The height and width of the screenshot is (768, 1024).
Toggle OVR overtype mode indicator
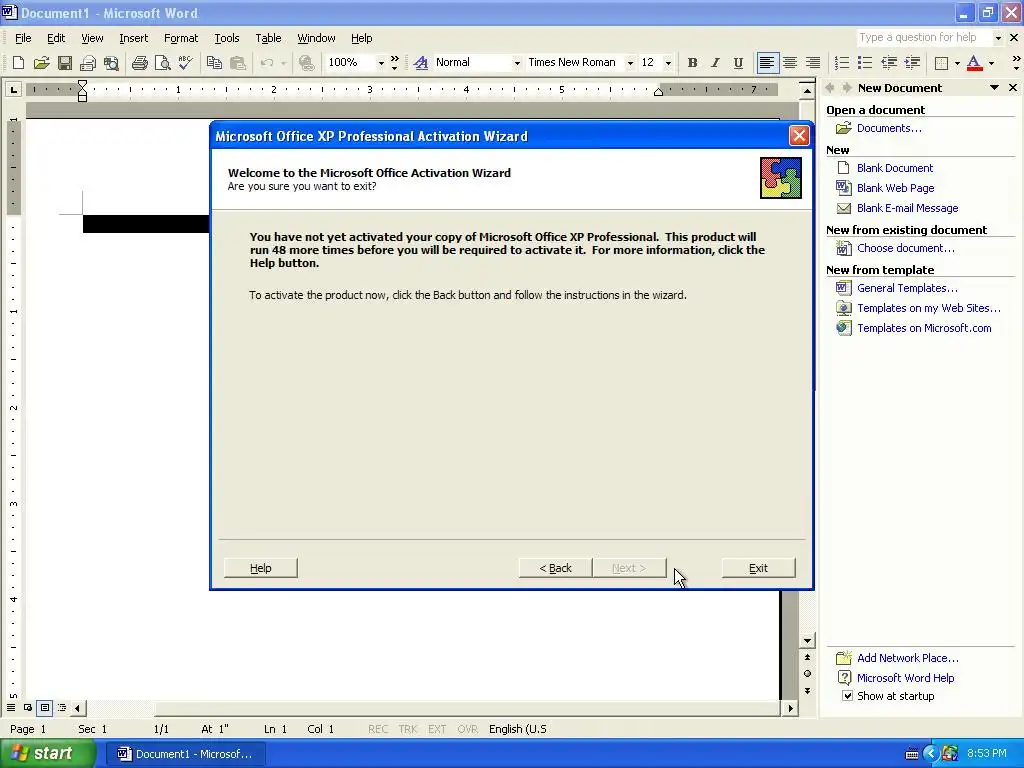467,729
